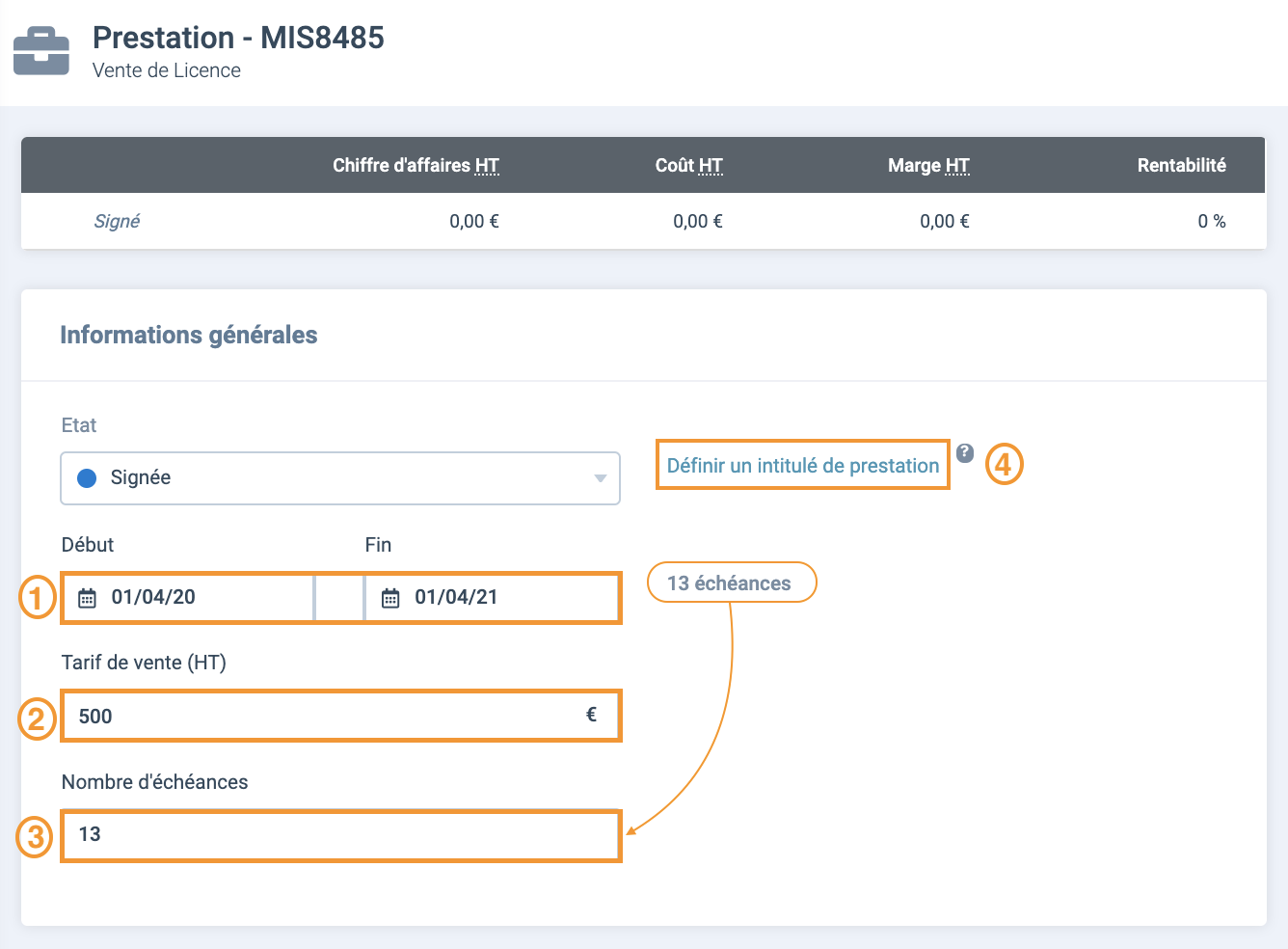Focus the Tarif de vente value 500
This screenshot has width=1288, height=949.
point(96,717)
